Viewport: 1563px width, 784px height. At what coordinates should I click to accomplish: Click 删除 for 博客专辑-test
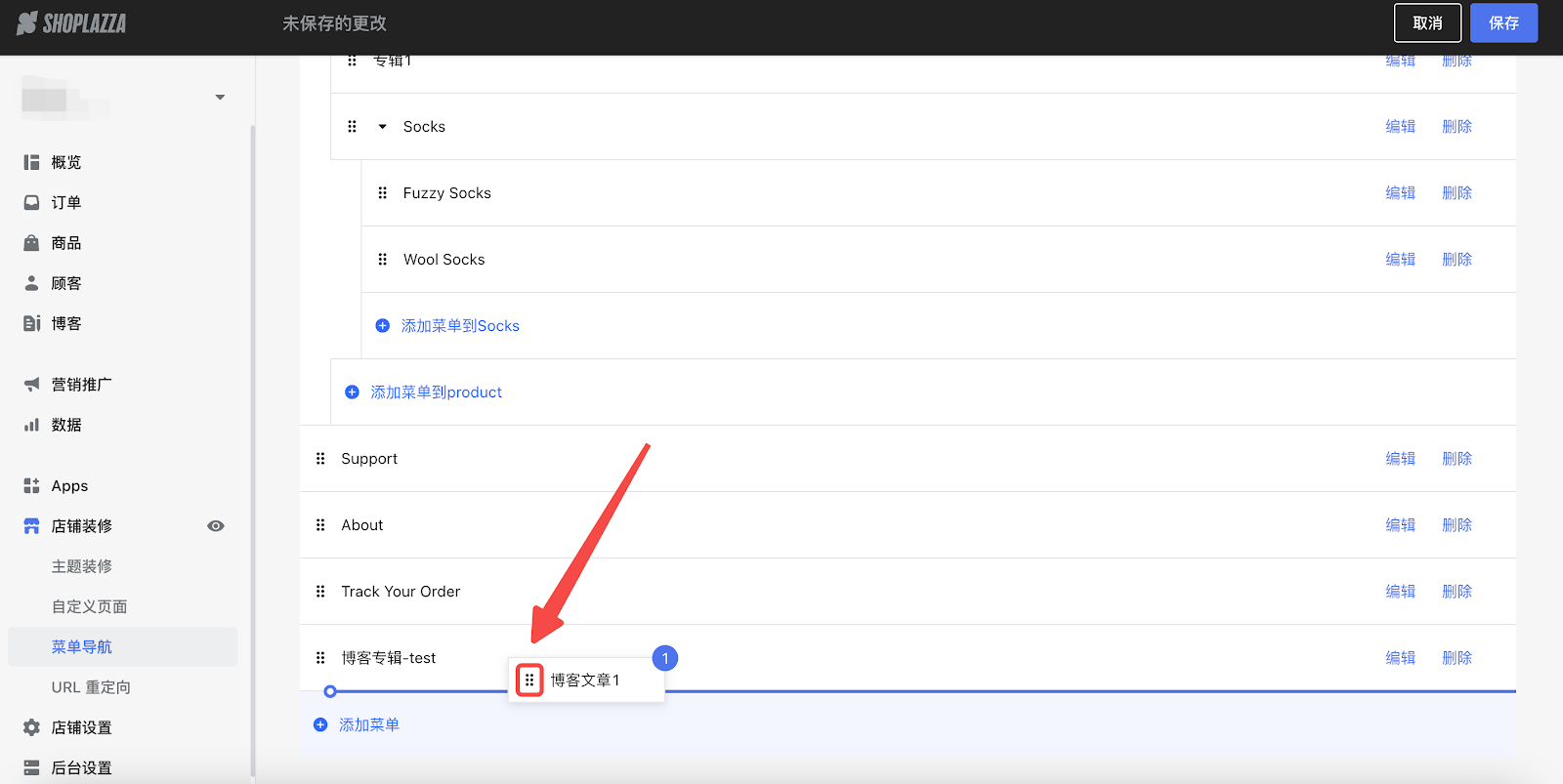(1457, 657)
